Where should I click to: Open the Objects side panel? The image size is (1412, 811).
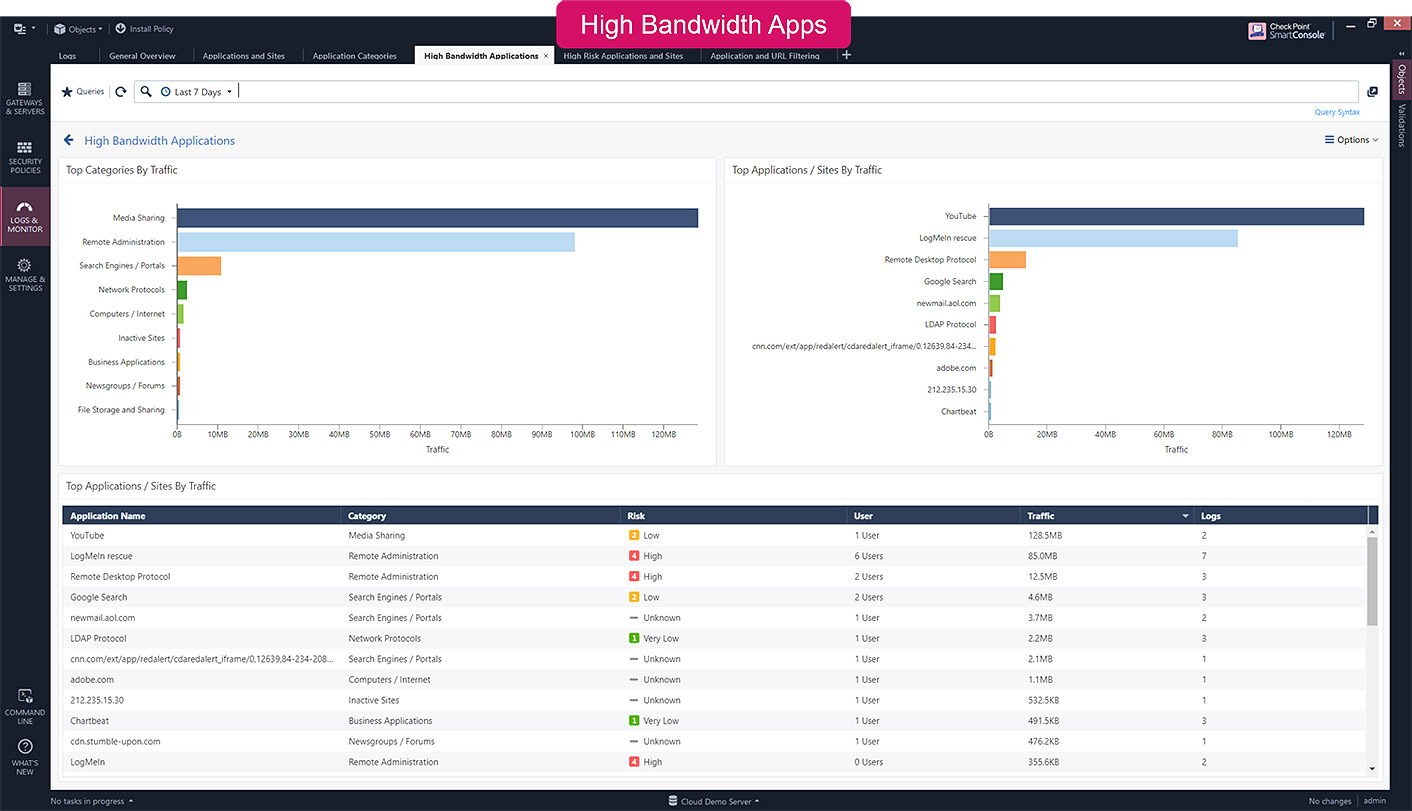[x=1401, y=80]
